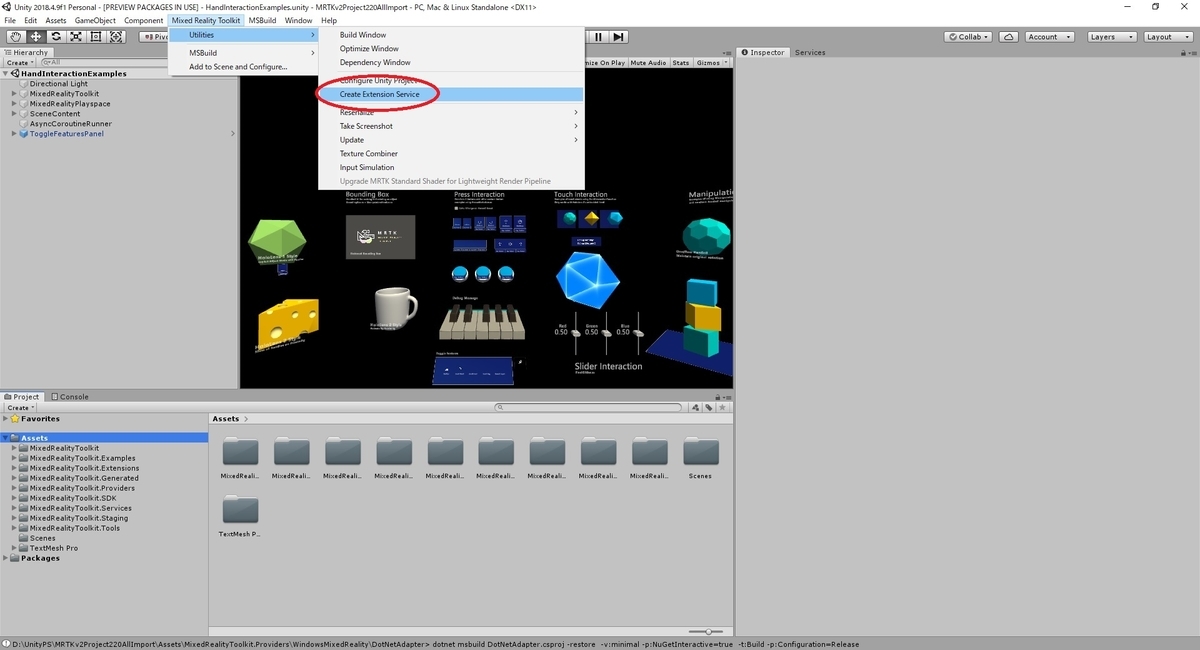1200x650 pixels.
Task: Pause the game playback
Action: [x=598, y=37]
